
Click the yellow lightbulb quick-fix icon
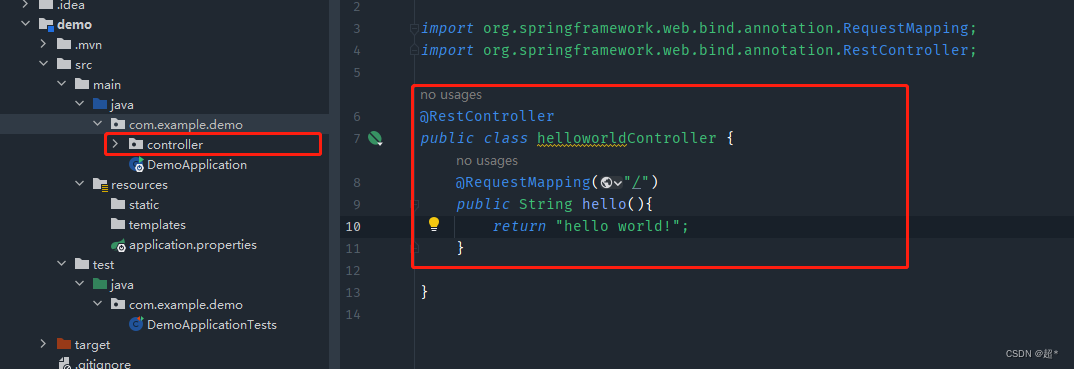(x=434, y=225)
